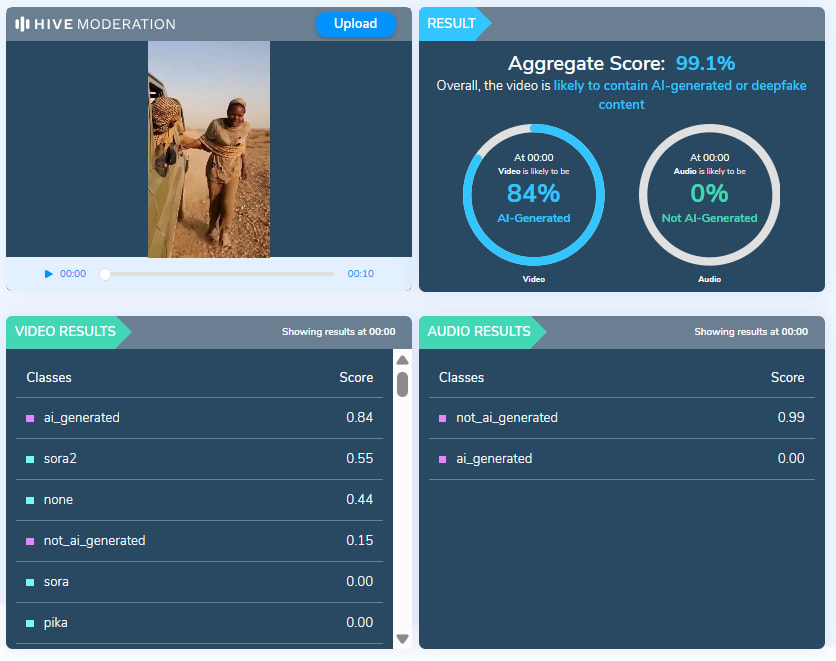Select the VIDEO RESULTS tab header
Viewport: 836px width, 661px height.
[x=66, y=332]
